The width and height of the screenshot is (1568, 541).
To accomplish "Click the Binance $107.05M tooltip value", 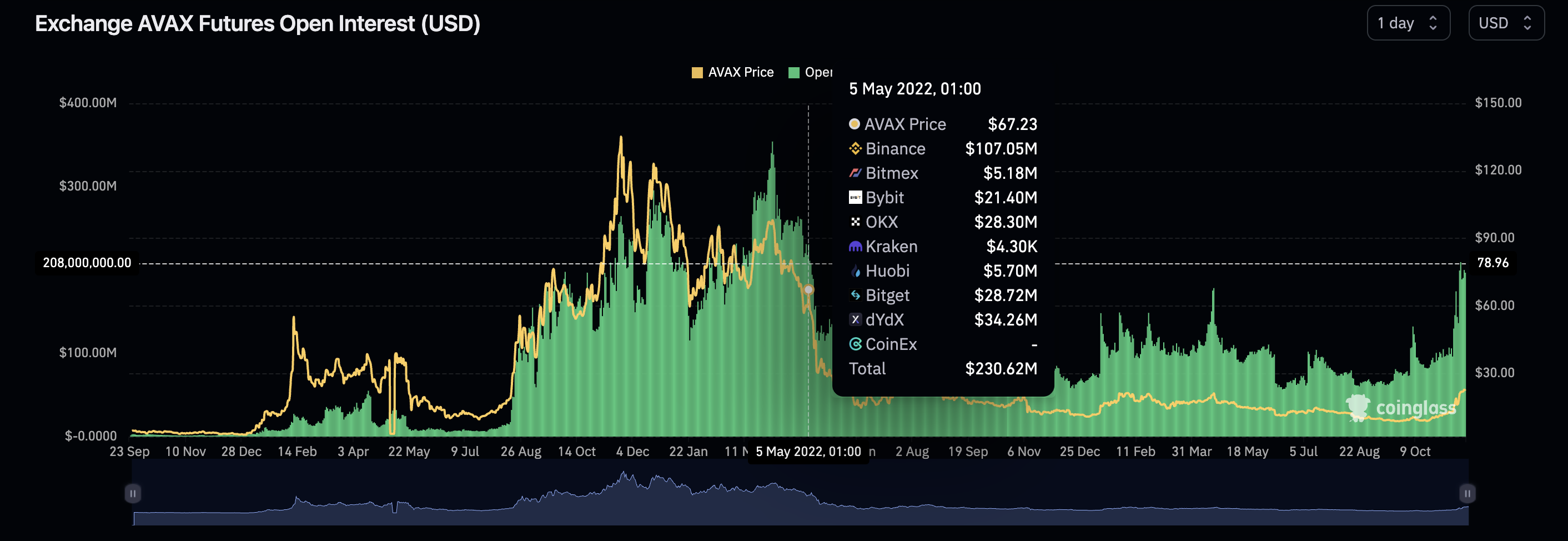I will (1001, 149).
